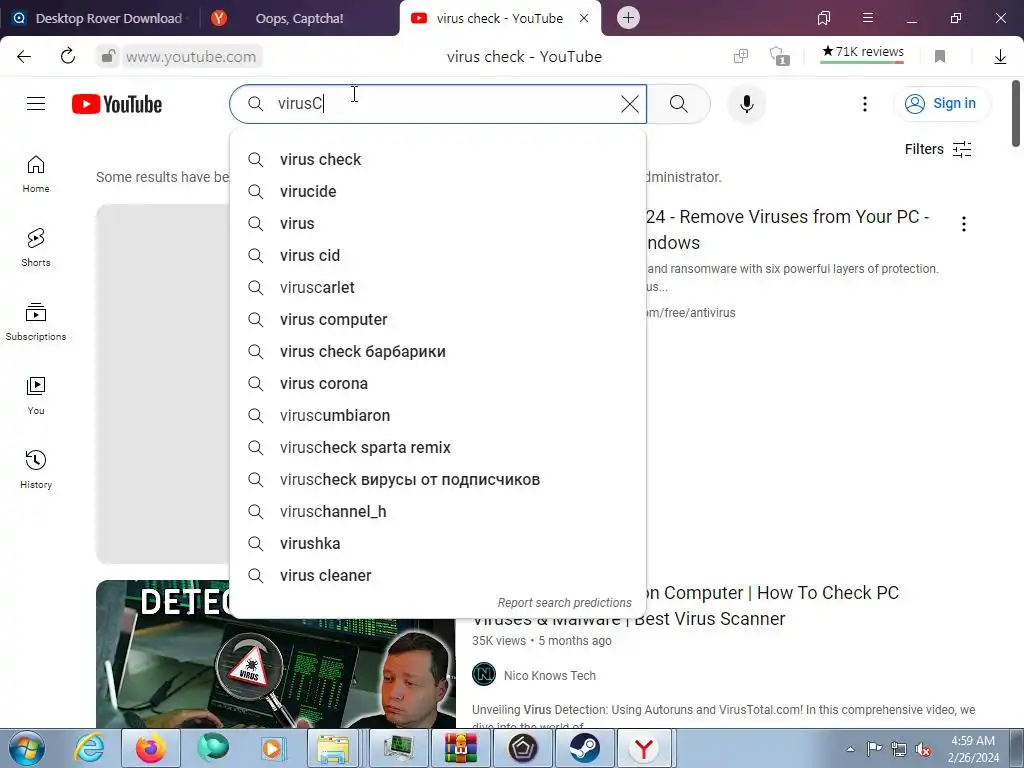Open more options for first video result
The width and height of the screenshot is (1024, 768).
tap(964, 224)
